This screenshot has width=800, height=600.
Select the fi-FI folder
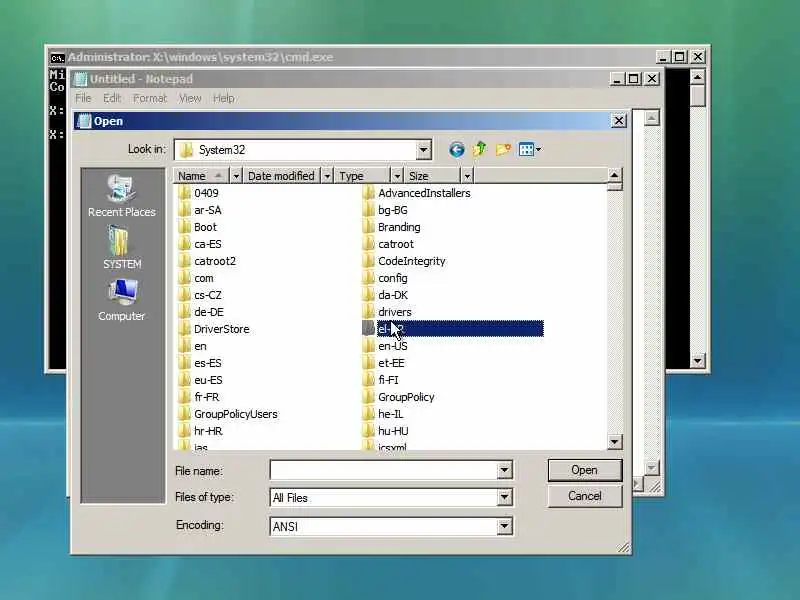(x=381, y=380)
